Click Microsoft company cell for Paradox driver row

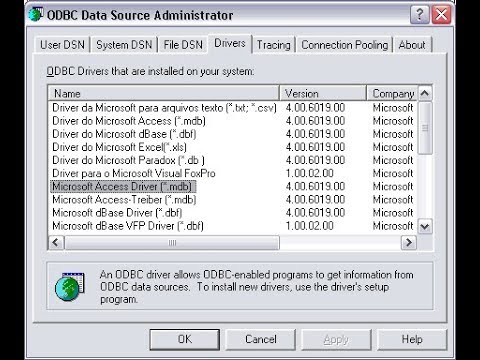[393, 160]
